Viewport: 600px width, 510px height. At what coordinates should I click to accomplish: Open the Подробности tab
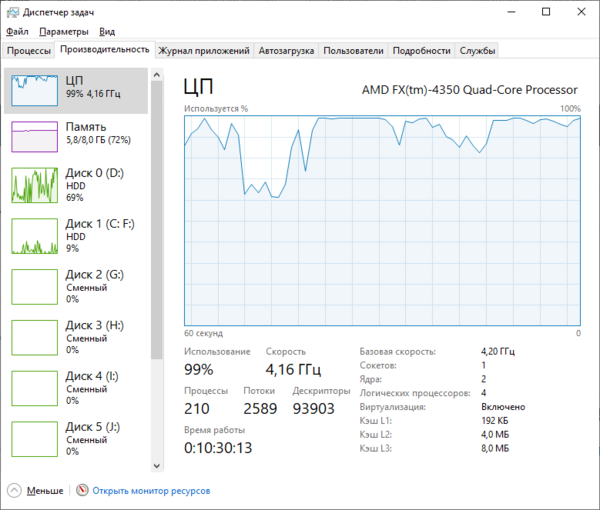click(x=421, y=51)
